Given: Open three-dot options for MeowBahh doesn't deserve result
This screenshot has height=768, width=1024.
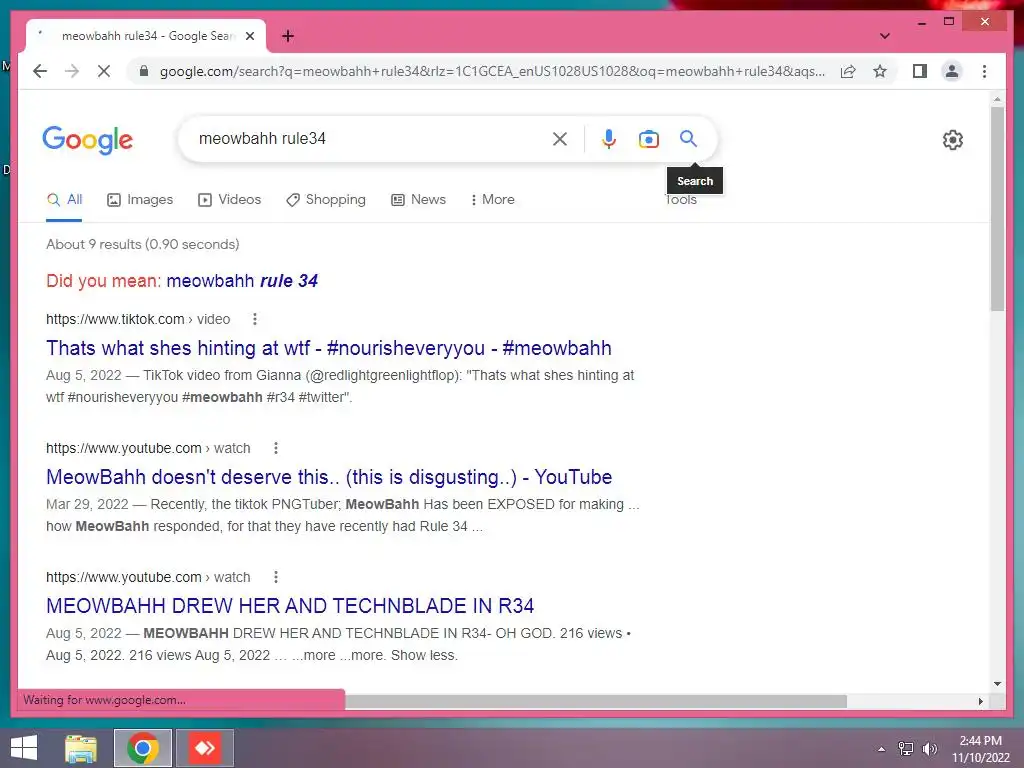Looking at the screenshot, I should click(x=276, y=448).
